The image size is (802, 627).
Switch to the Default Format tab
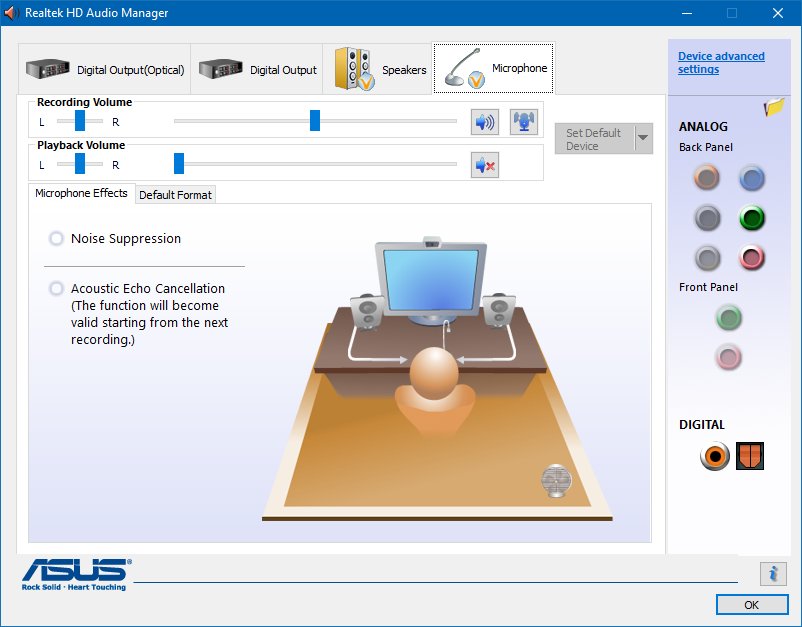[175, 194]
